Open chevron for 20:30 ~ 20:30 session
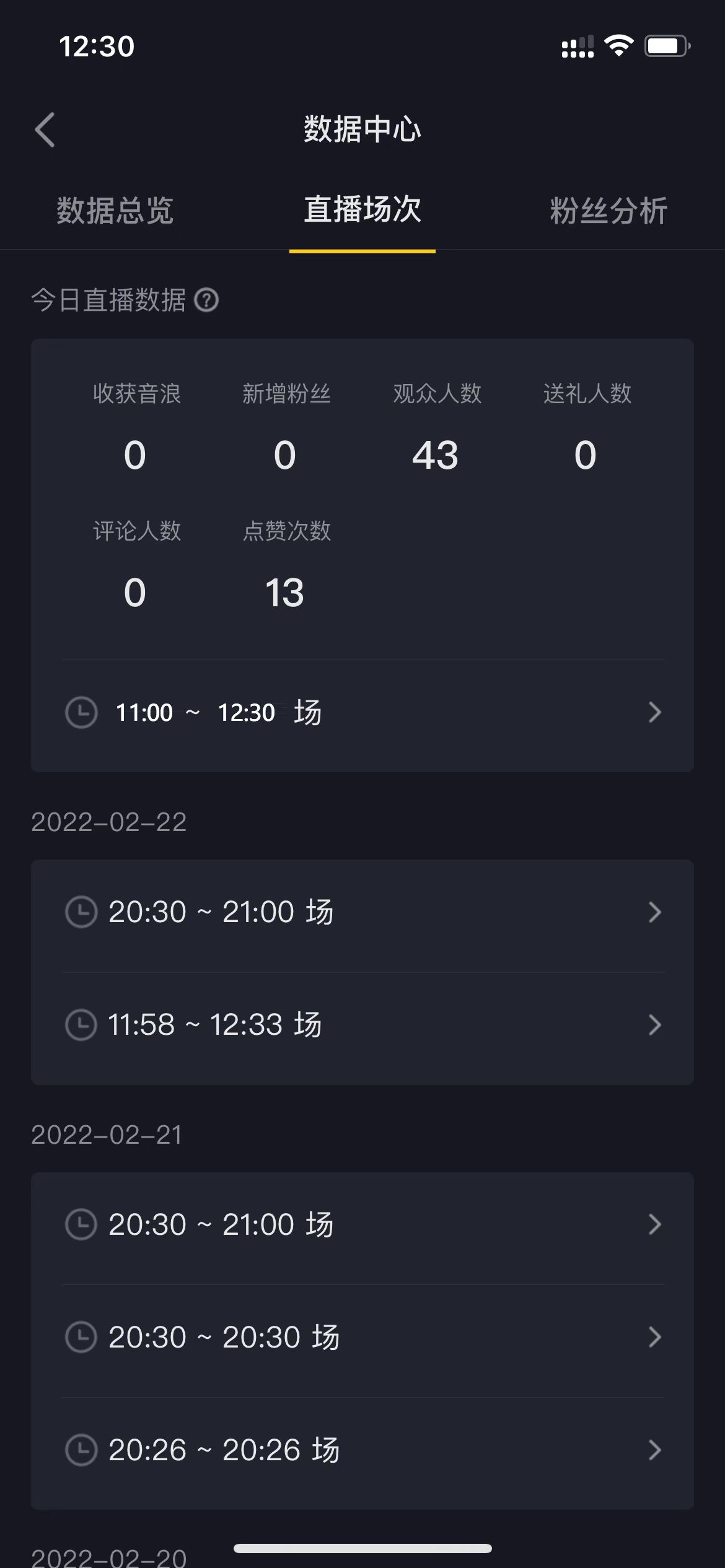The width and height of the screenshot is (725, 1568). [654, 1337]
